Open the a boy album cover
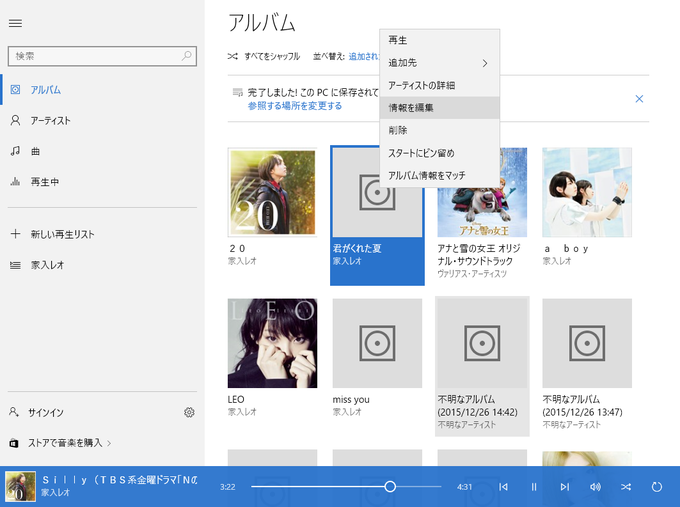Image resolution: width=680 pixels, height=507 pixels. (x=587, y=192)
